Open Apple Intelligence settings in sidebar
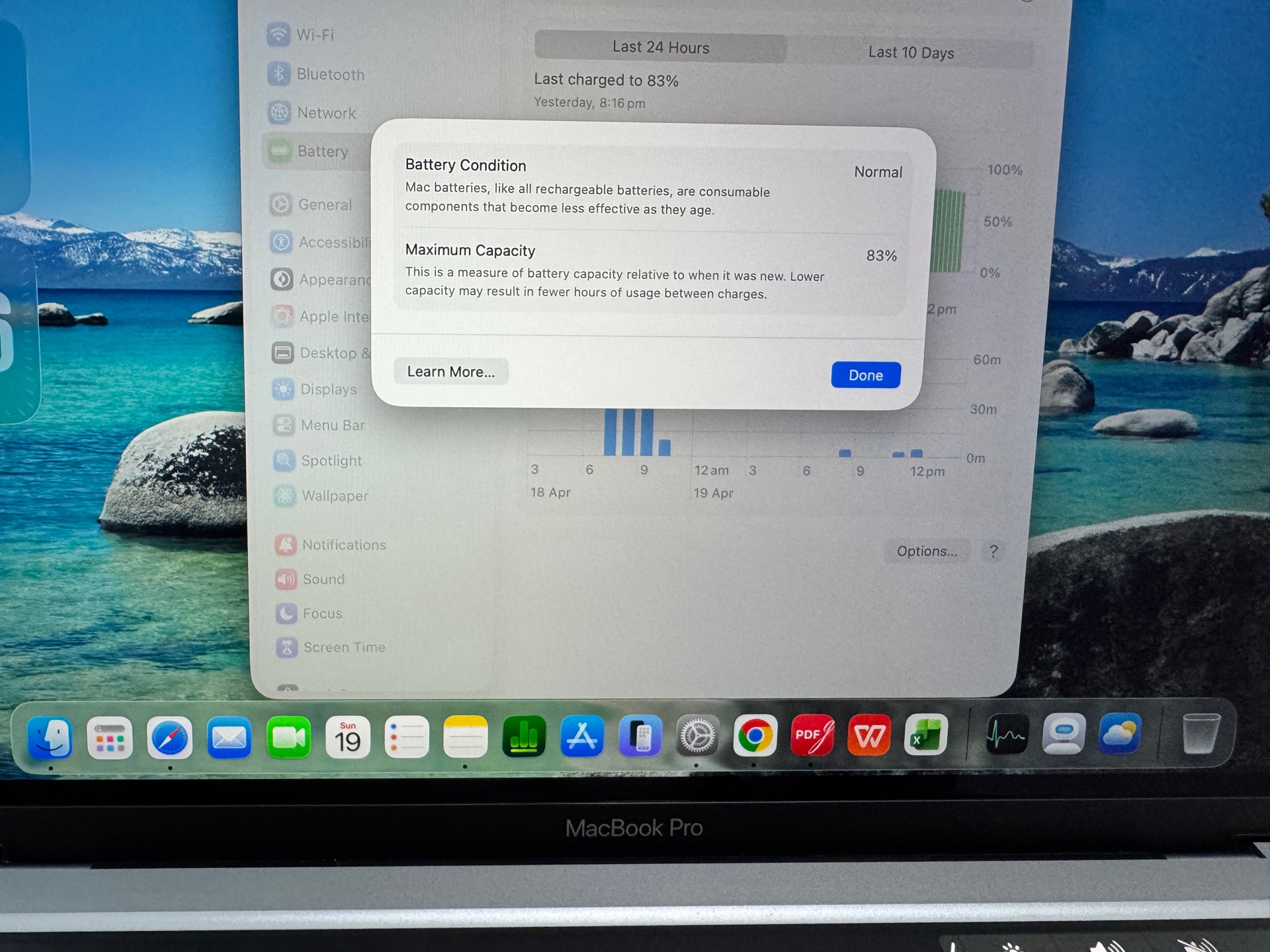The image size is (1270, 952). [x=320, y=316]
